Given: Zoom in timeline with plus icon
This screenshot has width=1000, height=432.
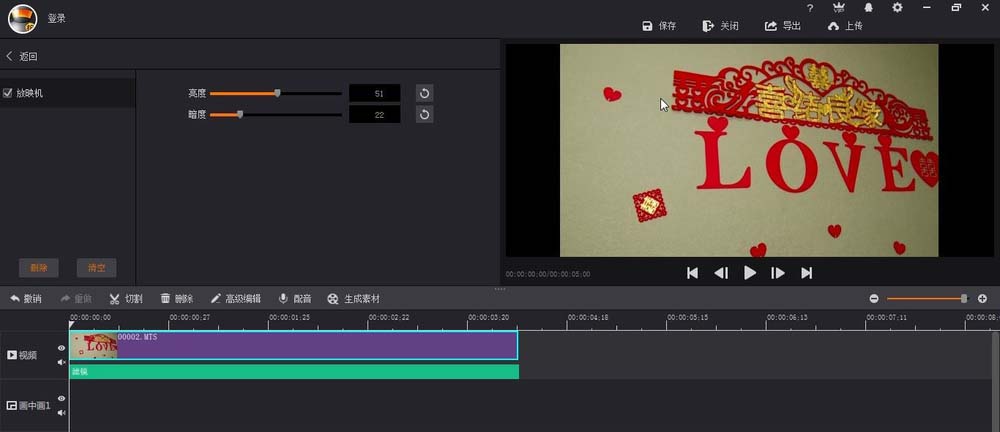Looking at the screenshot, I should pos(982,299).
